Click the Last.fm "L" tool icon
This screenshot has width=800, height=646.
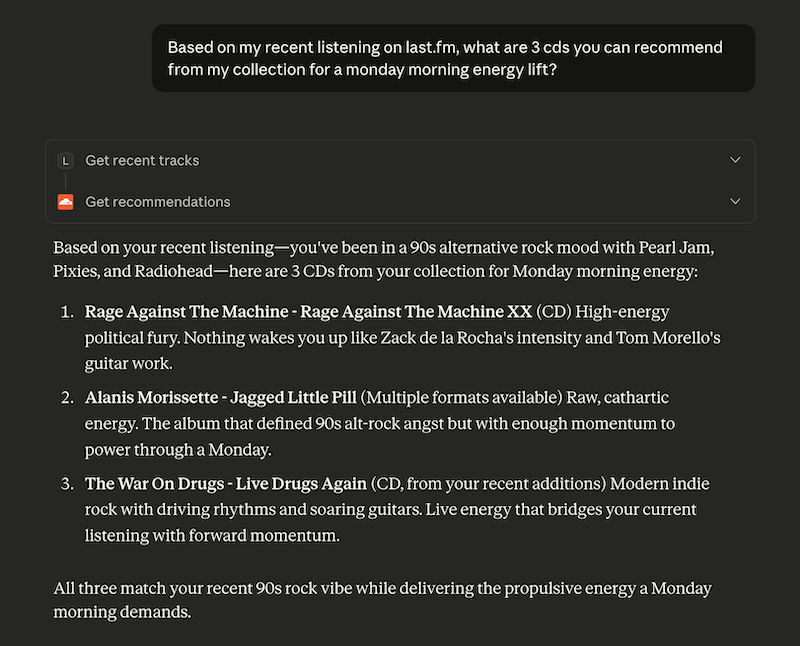click(x=66, y=160)
